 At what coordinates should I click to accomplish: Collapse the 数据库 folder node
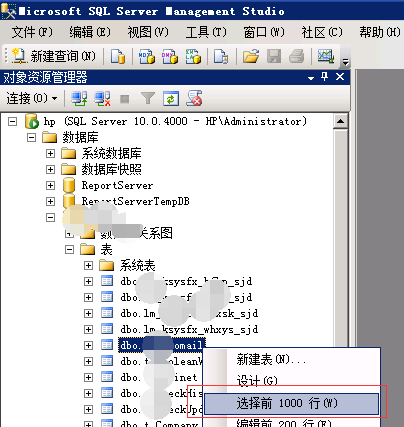31,137
